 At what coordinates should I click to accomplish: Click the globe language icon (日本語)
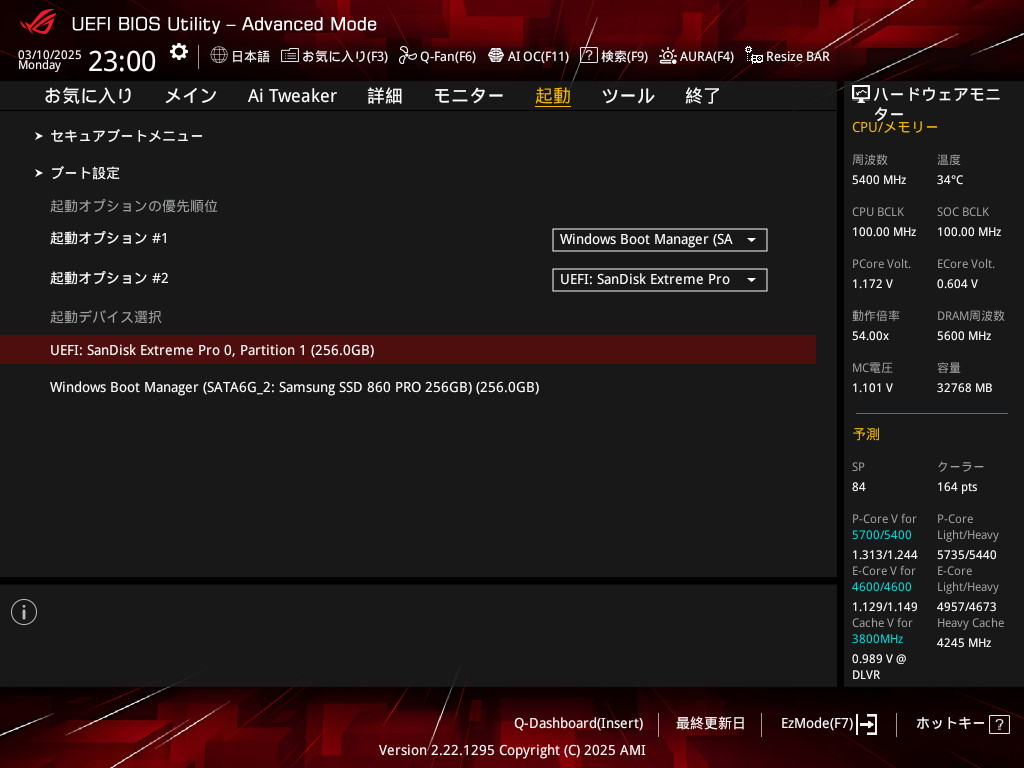point(219,56)
